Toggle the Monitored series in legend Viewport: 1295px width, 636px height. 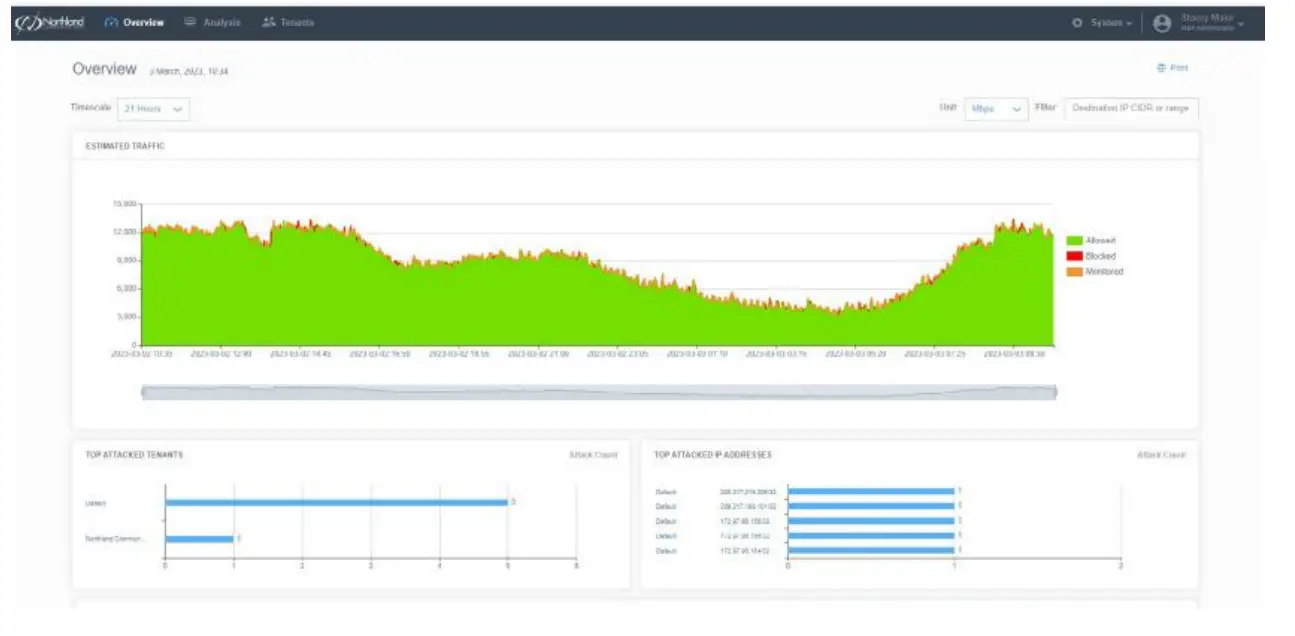click(1095, 271)
